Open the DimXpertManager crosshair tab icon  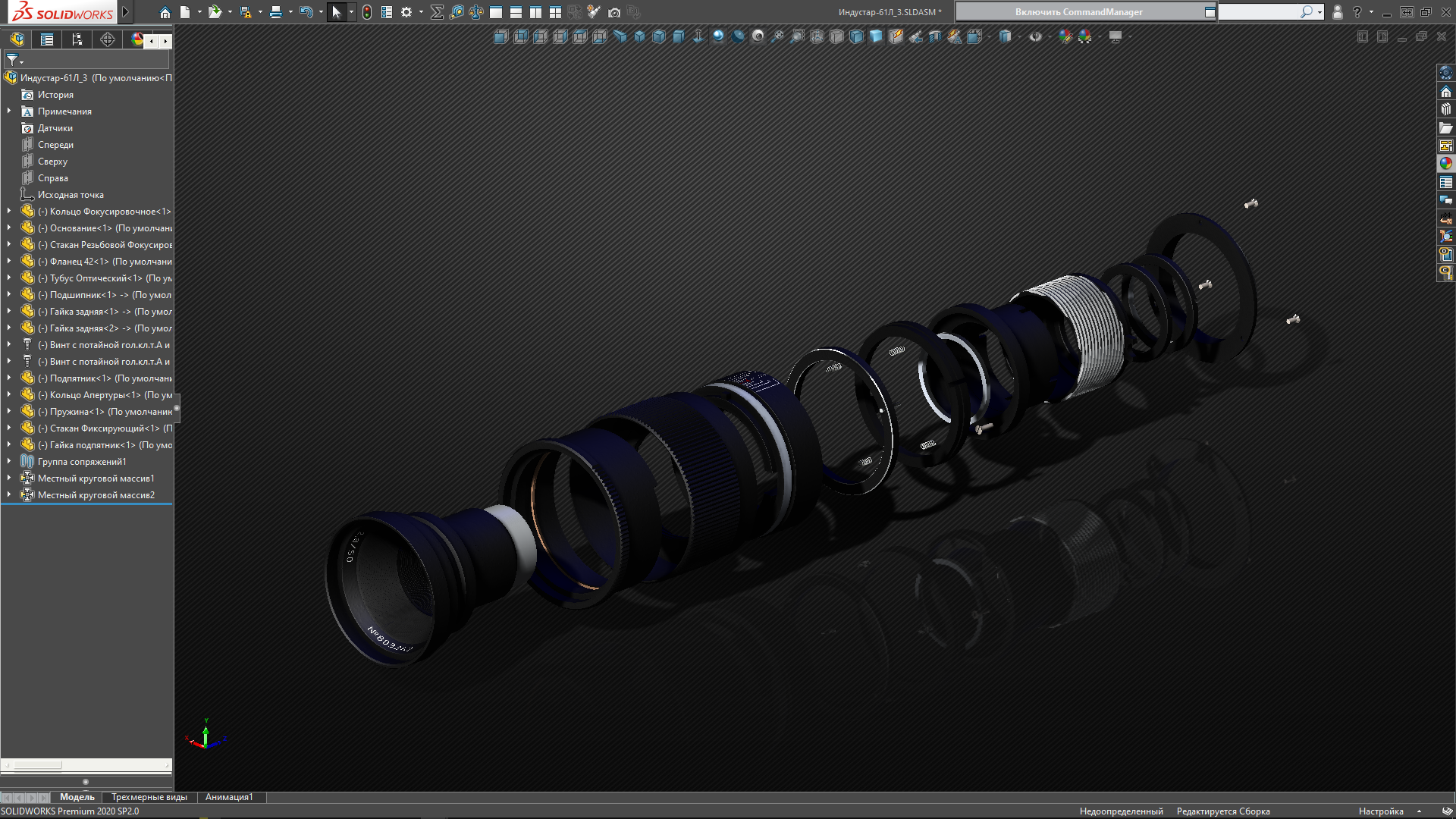108,40
